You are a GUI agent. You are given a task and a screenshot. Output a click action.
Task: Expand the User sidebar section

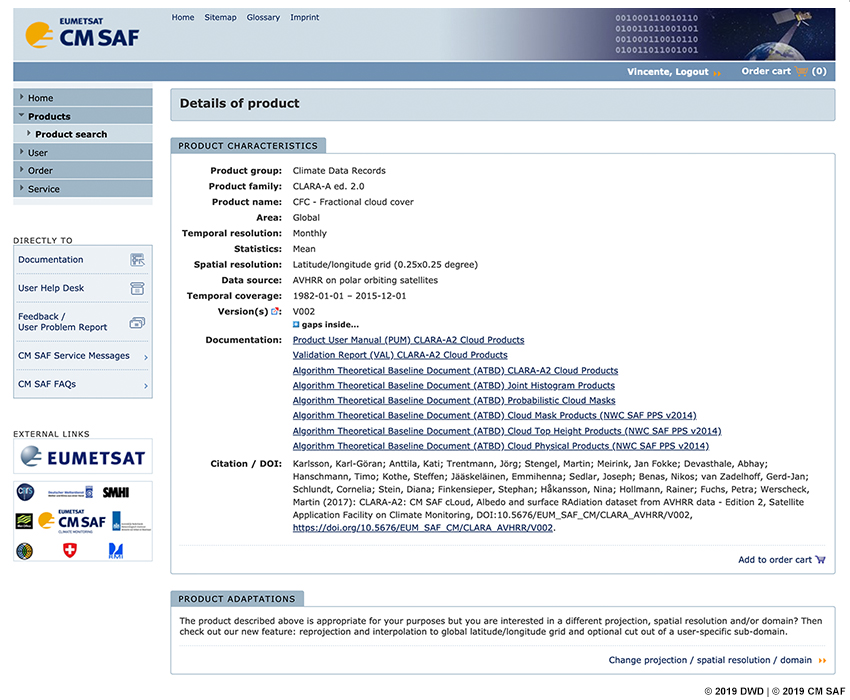[83, 152]
